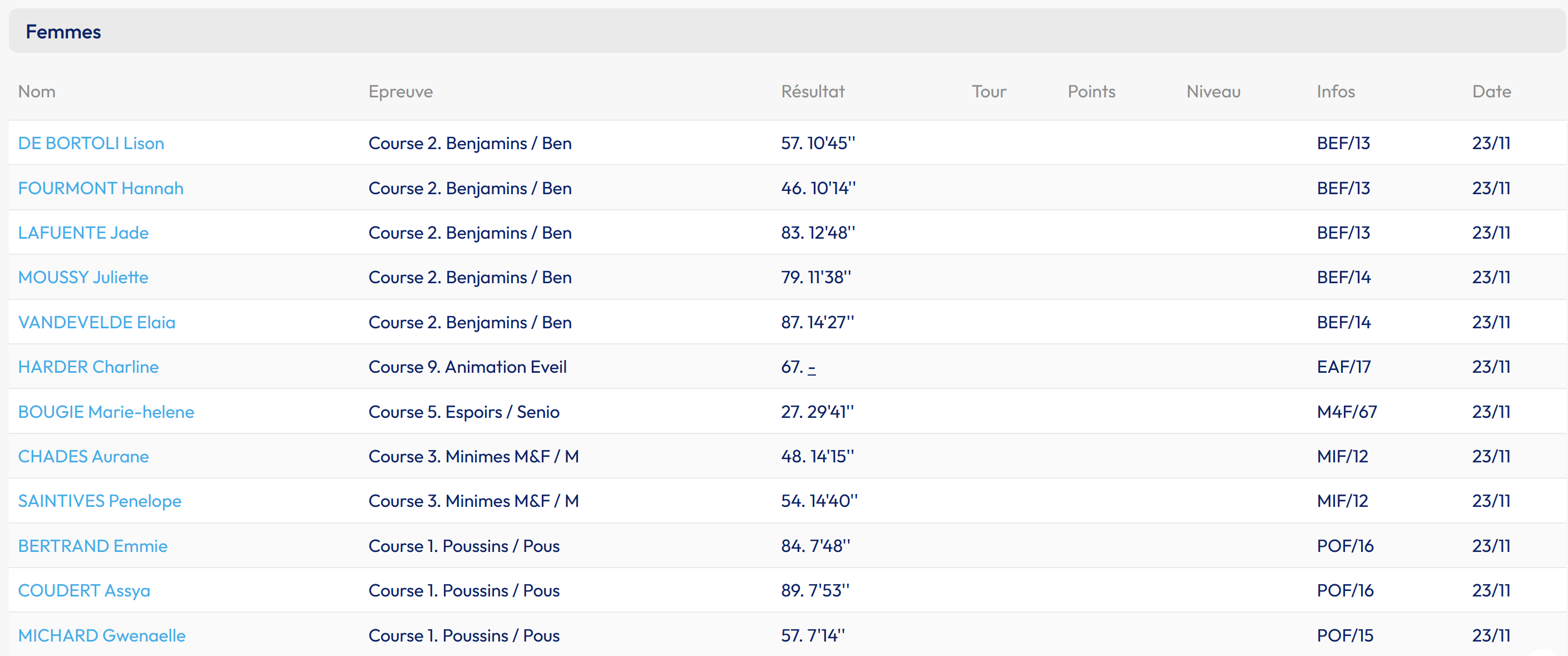Open FOURMONT Hannah athlete link

point(101,188)
